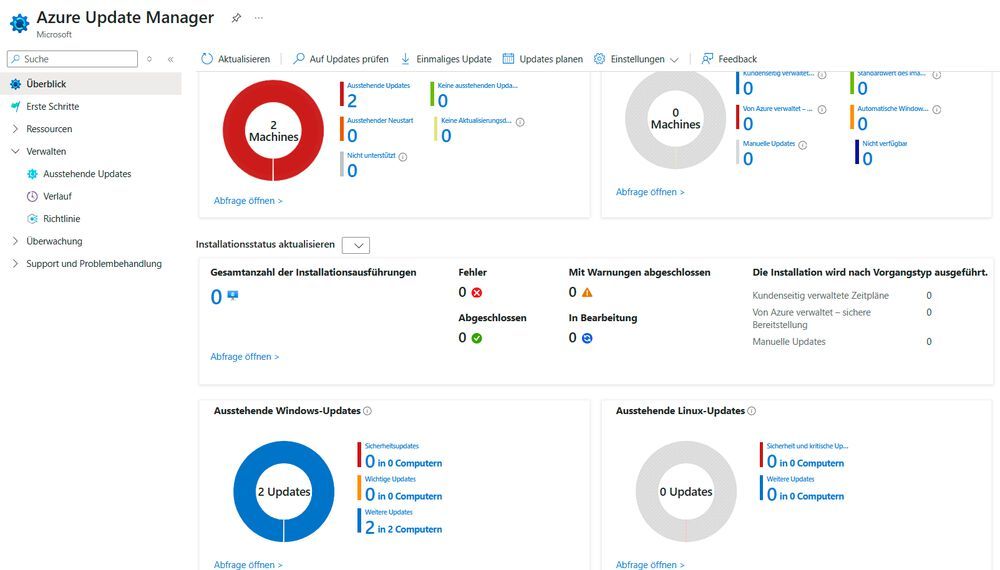Click the Azure Update Manager gear logo
1000x570 pixels.
[19, 23]
